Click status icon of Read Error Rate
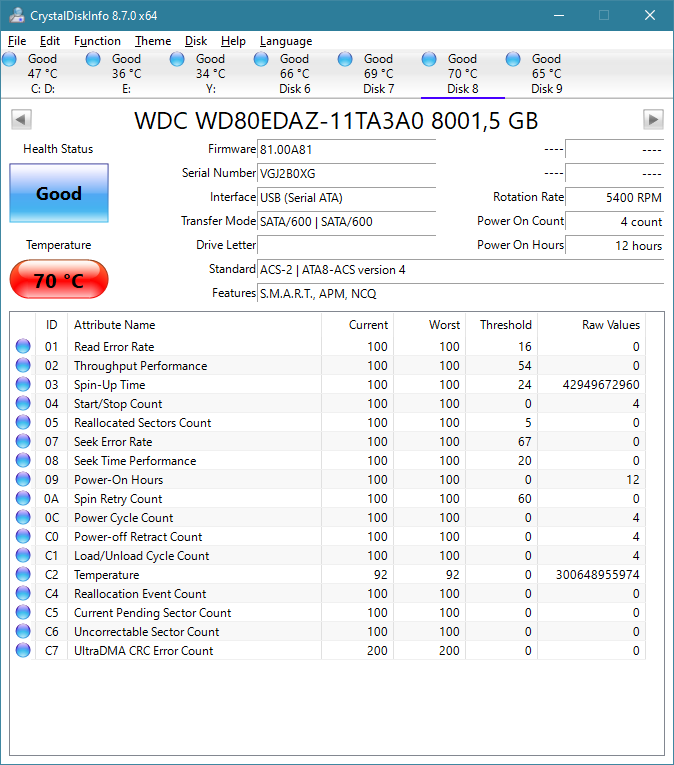 tap(23, 346)
